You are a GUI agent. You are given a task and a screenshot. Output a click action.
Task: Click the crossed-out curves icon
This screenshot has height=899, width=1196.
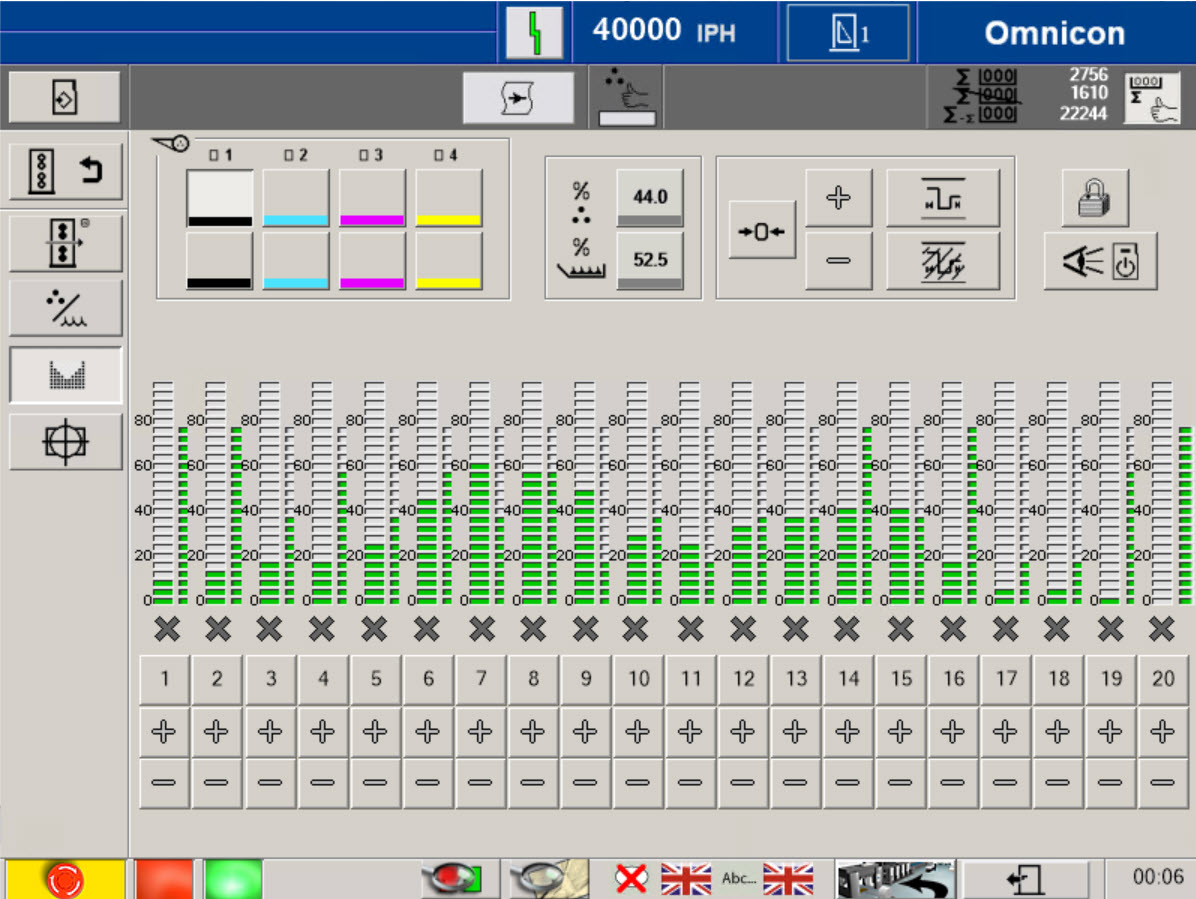coord(944,262)
